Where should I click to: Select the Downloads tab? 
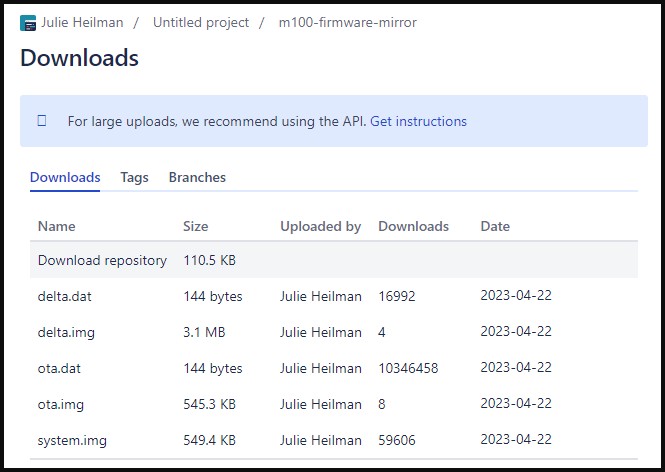pyautogui.click(x=65, y=177)
